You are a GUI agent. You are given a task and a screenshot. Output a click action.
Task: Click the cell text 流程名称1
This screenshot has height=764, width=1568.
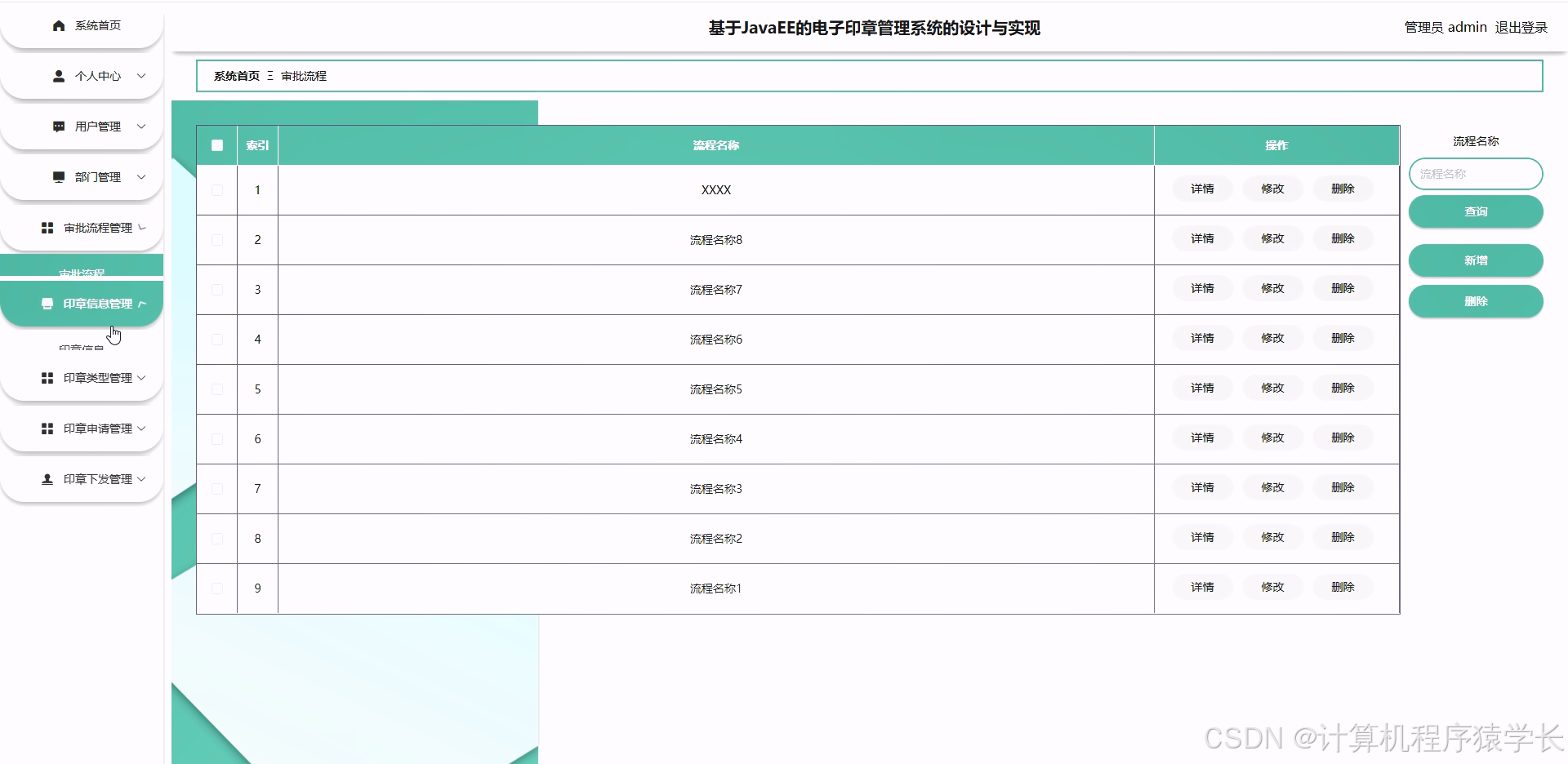pyautogui.click(x=716, y=589)
